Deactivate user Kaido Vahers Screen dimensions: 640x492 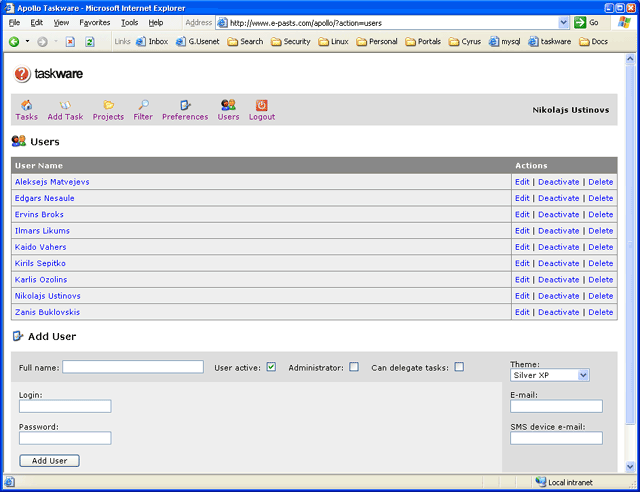click(x=558, y=247)
